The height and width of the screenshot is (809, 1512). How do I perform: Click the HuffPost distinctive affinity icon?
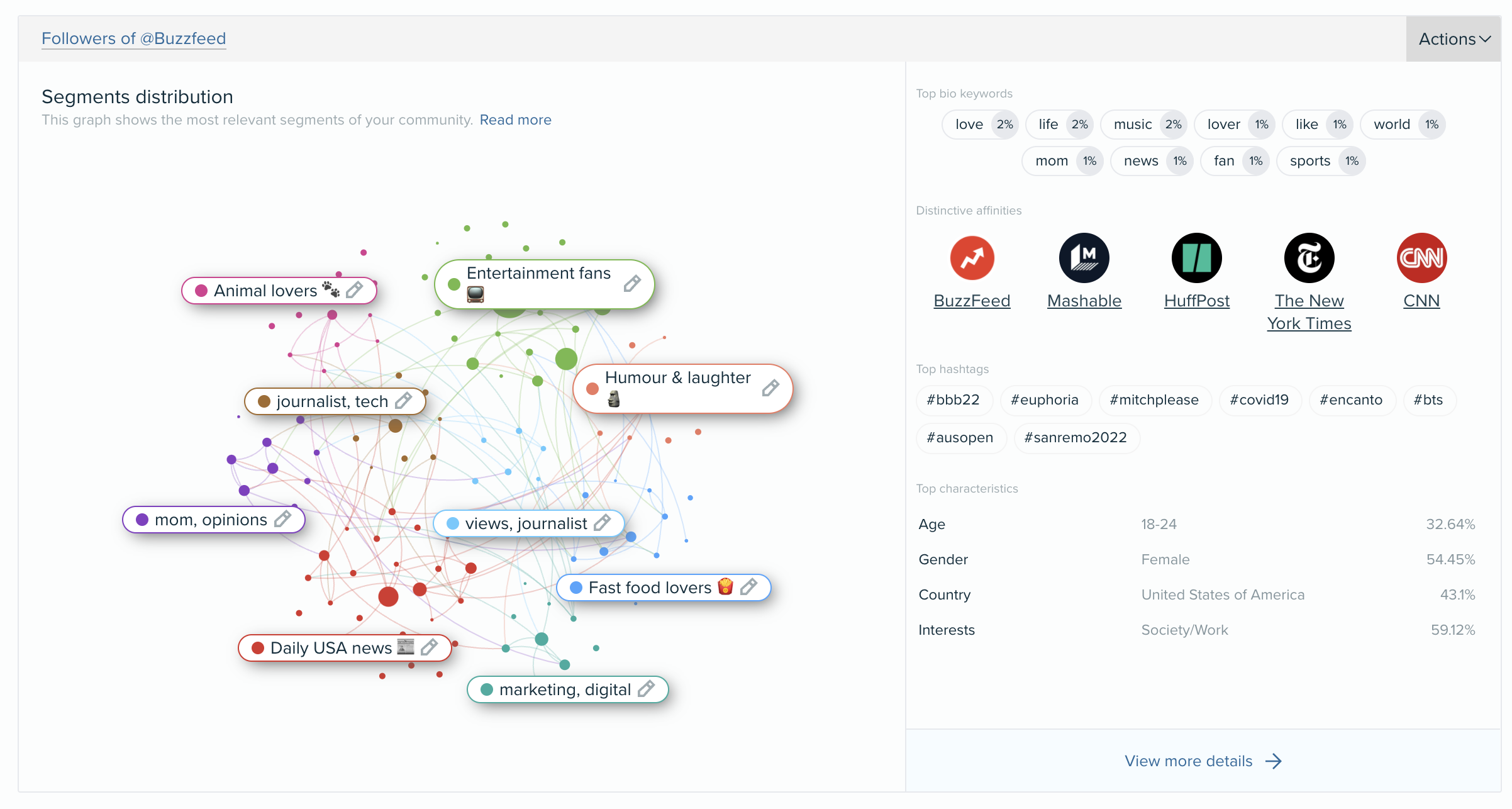(1198, 259)
